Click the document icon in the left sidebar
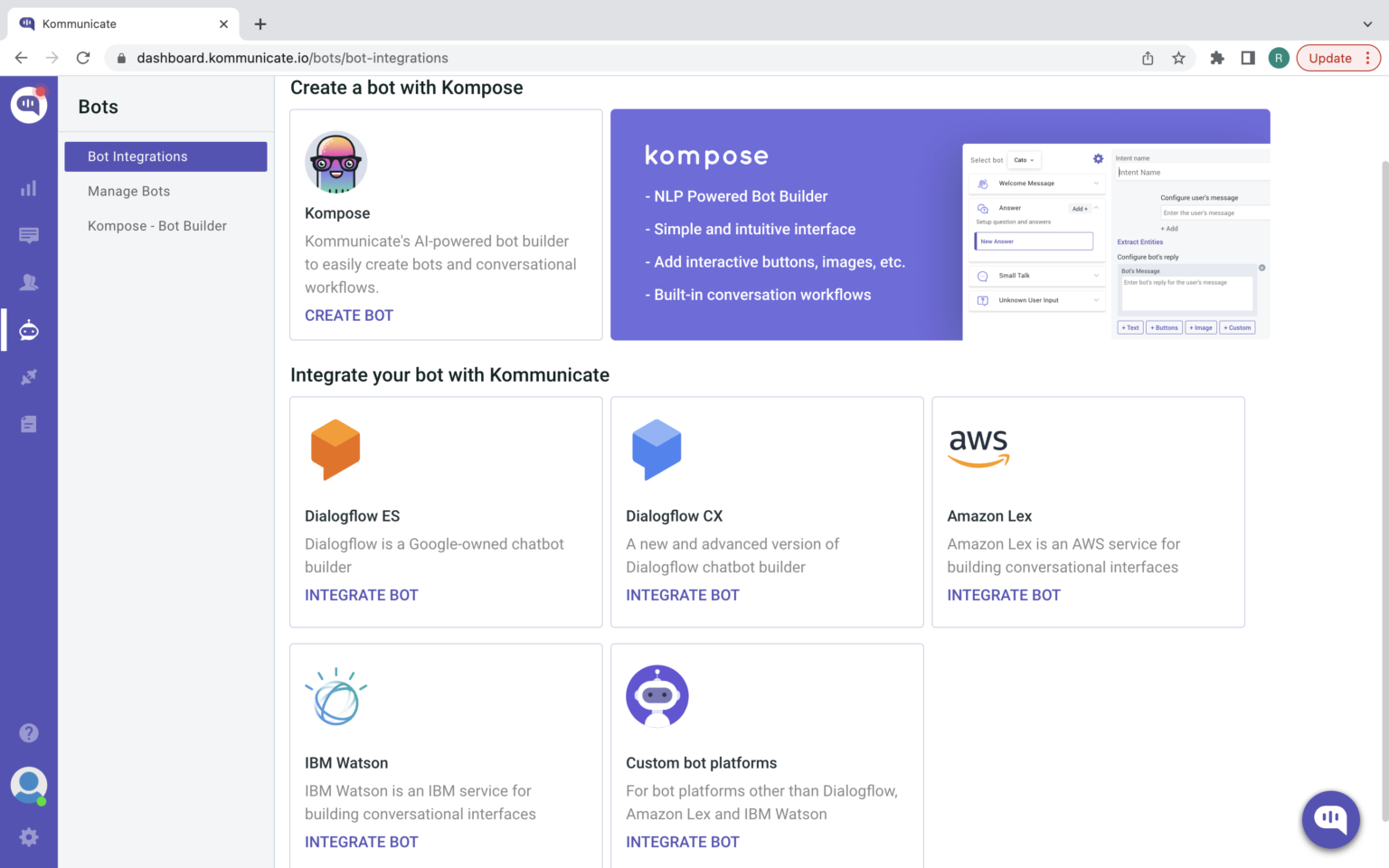1389x868 pixels. coord(28,423)
